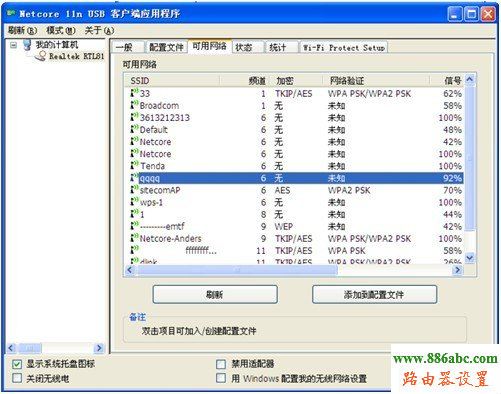Click signal icon beside sitecomAP
The height and width of the screenshot is (394, 501).
pyautogui.click(x=134, y=190)
